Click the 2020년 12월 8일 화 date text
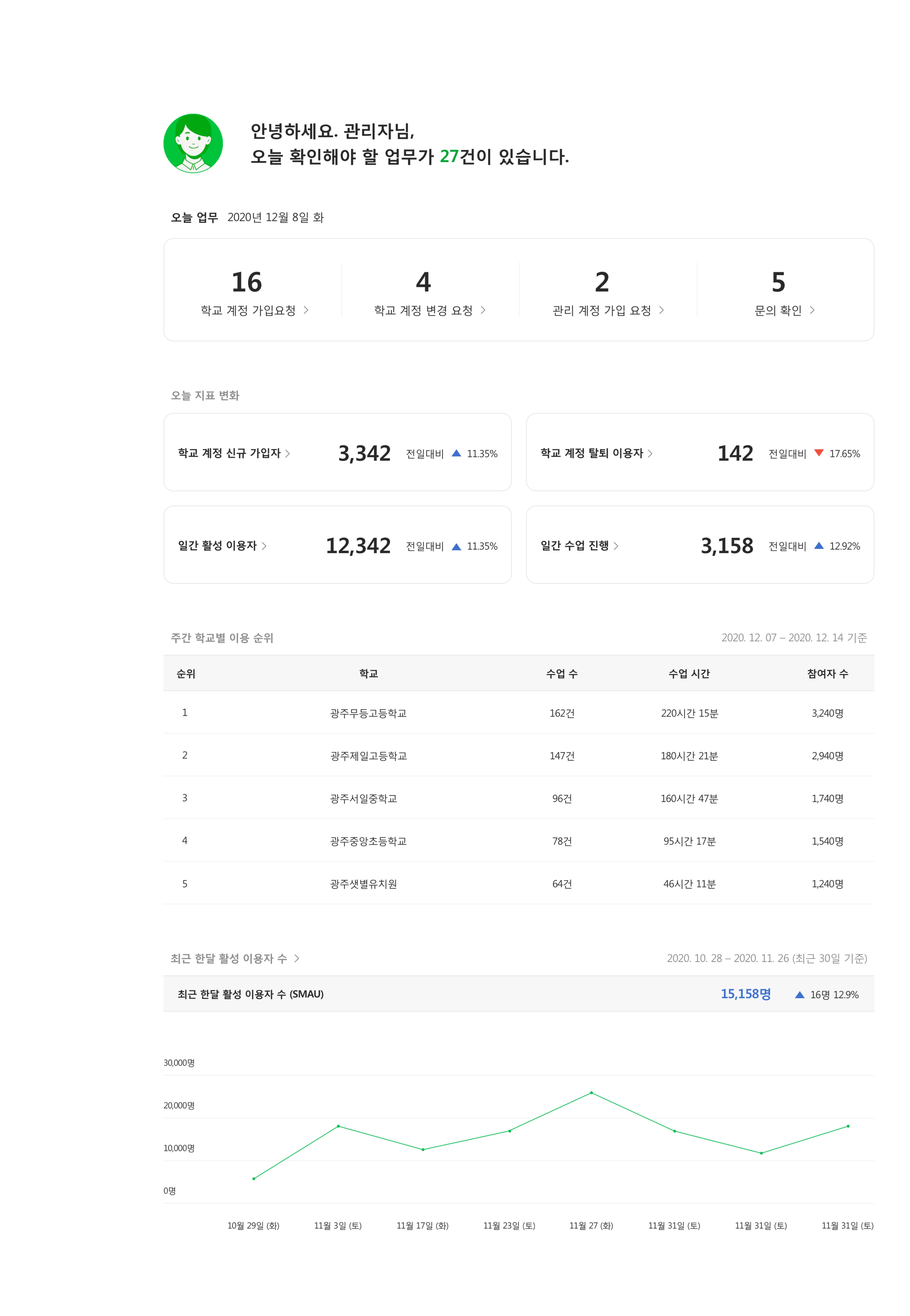The height and width of the screenshot is (1316, 910). 275,217
